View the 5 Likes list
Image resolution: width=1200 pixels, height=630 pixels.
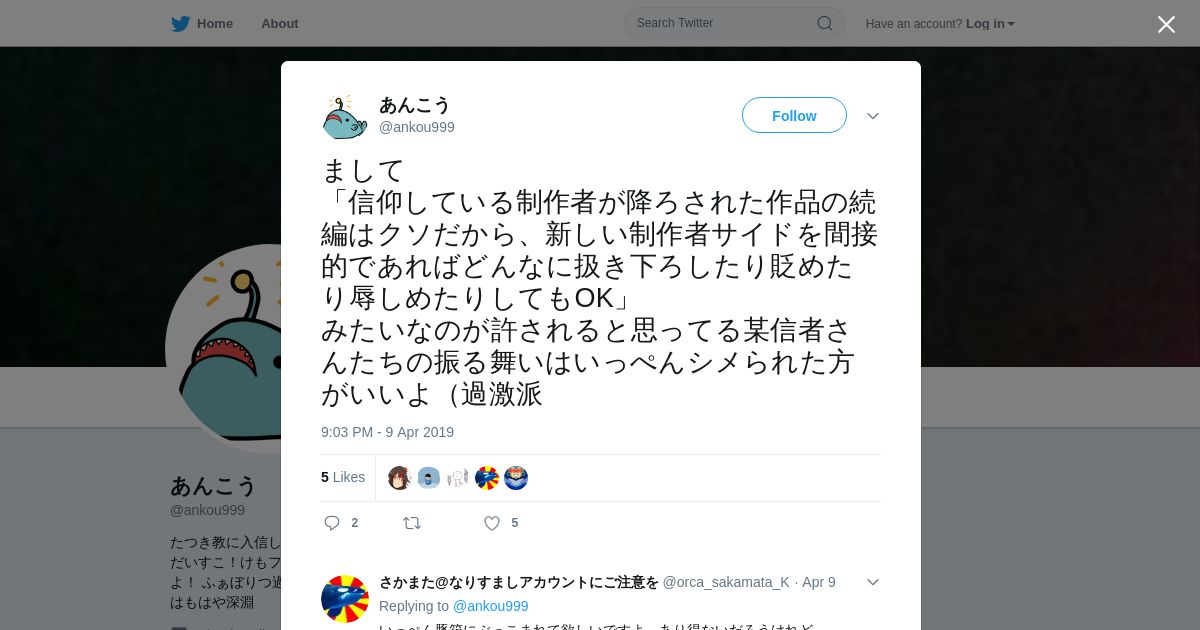tap(343, 477)
